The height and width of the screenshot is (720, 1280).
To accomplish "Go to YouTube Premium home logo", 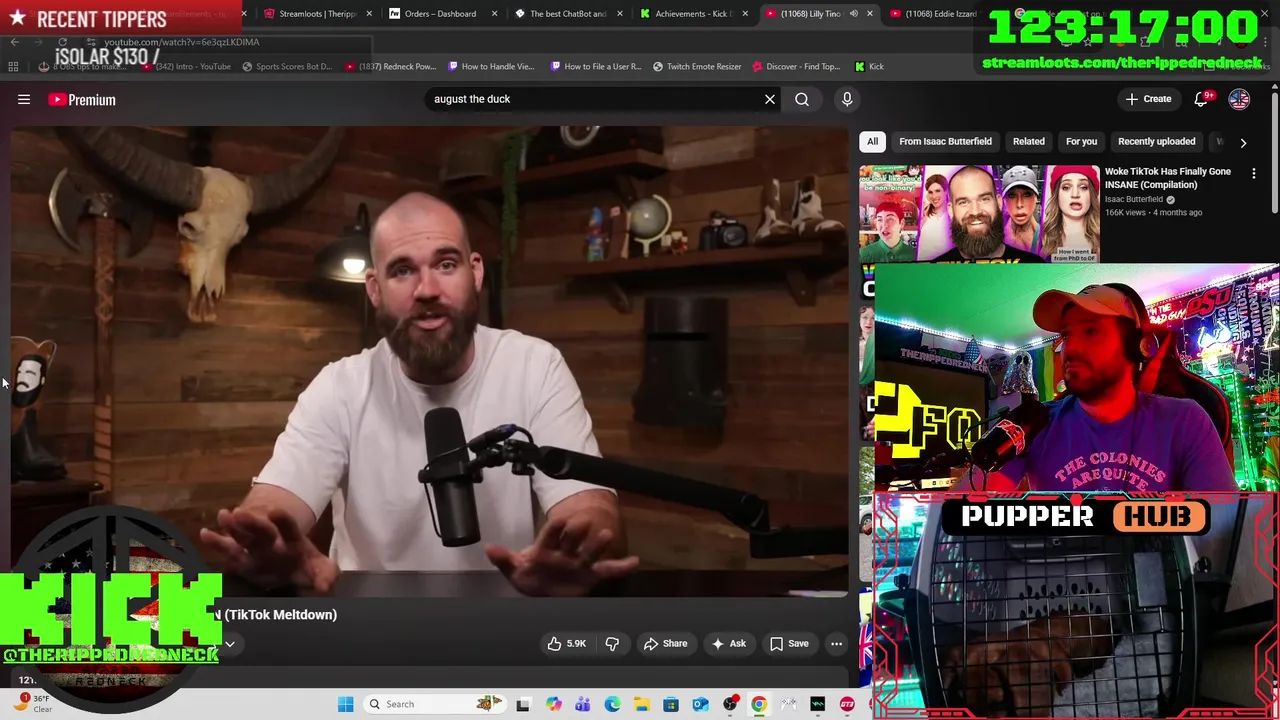I will click(82, 100).
